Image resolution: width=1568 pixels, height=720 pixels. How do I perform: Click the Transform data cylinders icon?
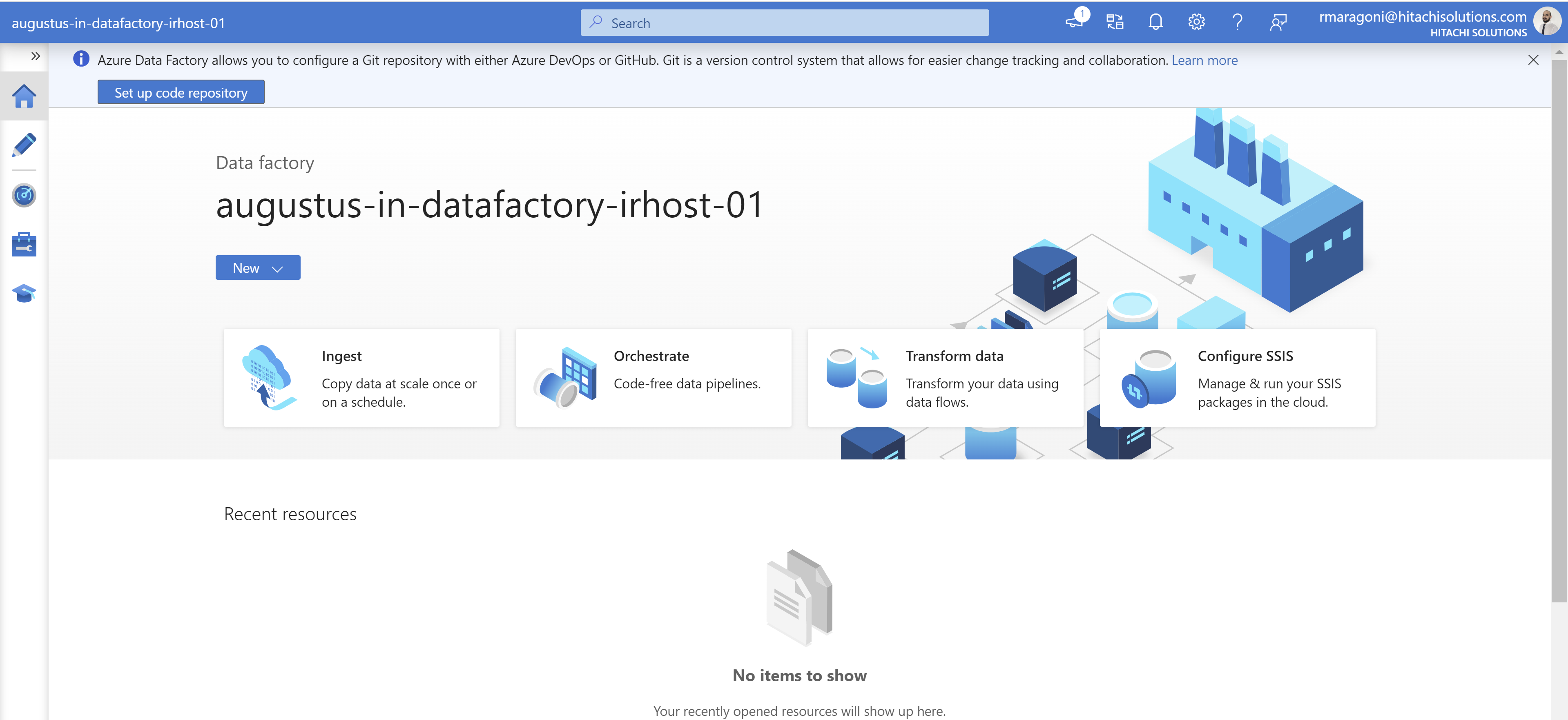pos(856,377)
